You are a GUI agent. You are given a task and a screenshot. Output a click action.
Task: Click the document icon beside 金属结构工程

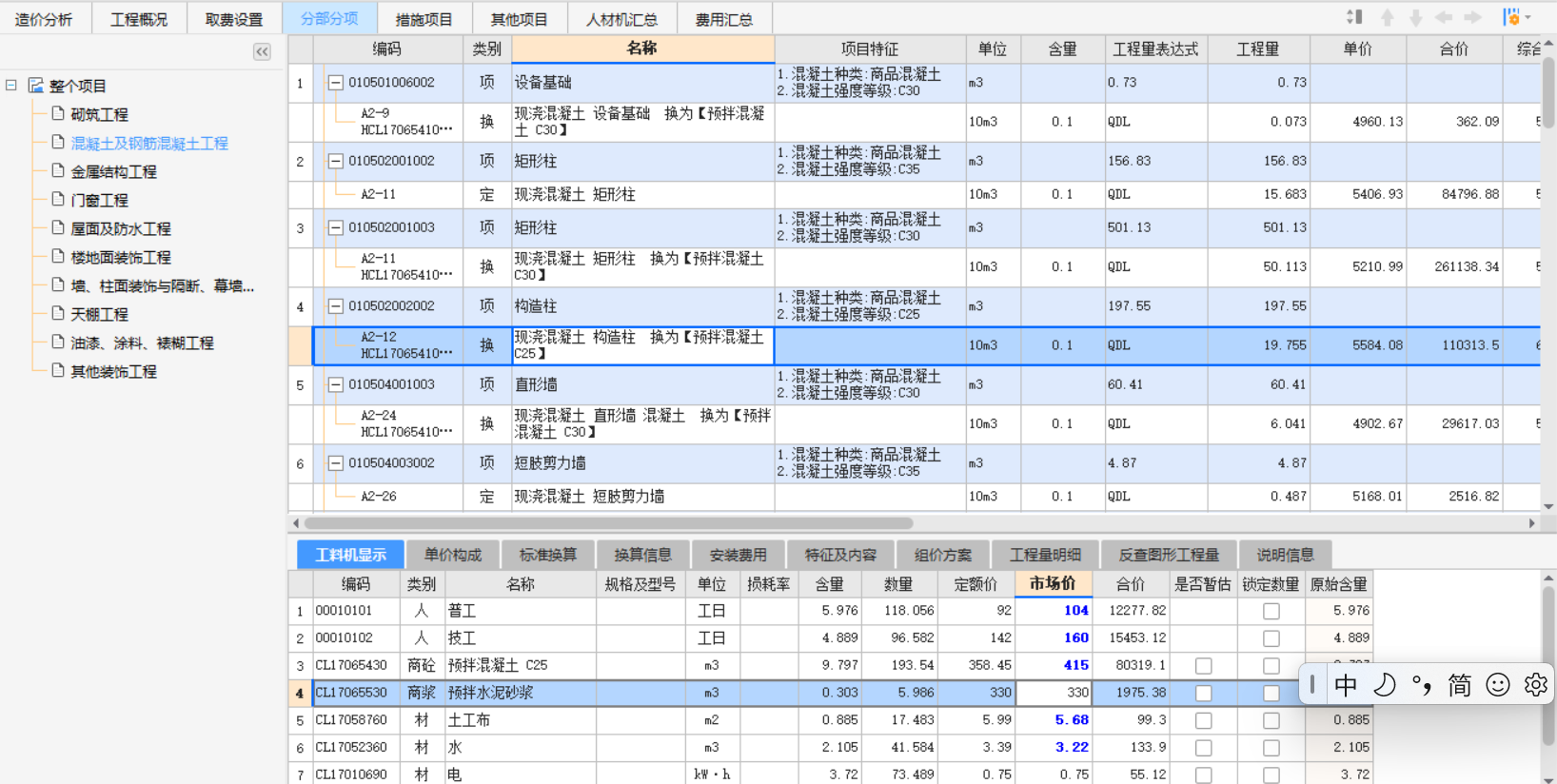pyautogui.click(x=58, y=170)
